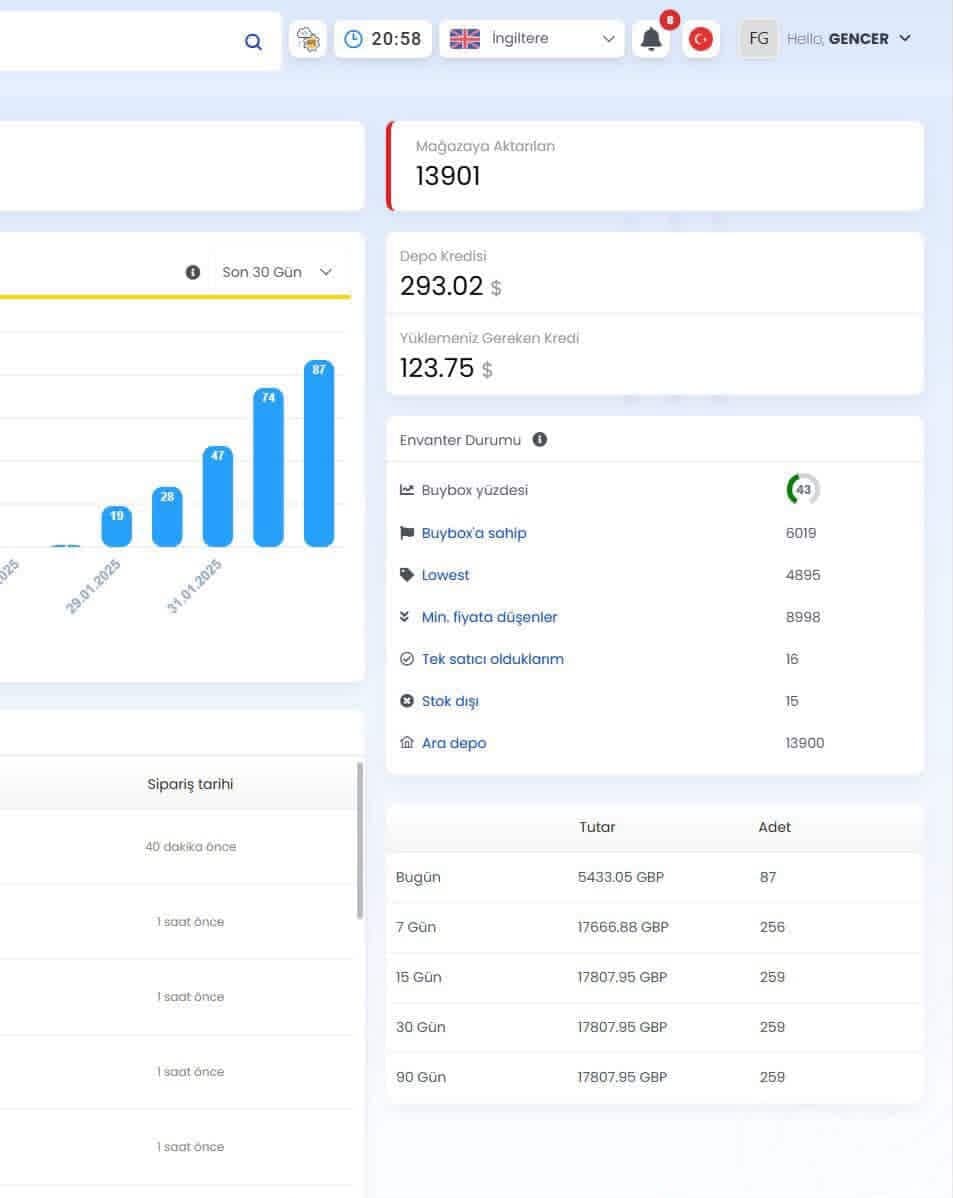Open the İngiltere country dropdown
The image size is (953, 1198).
(x=532, y=38)
